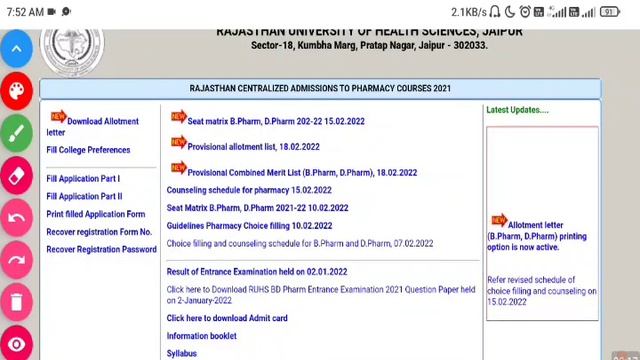Viewport: 640px width, 360px height.
Task: Open Seat matrix B.Pharm, D.Pharm 15.02.2022
Action: (276, 121)
